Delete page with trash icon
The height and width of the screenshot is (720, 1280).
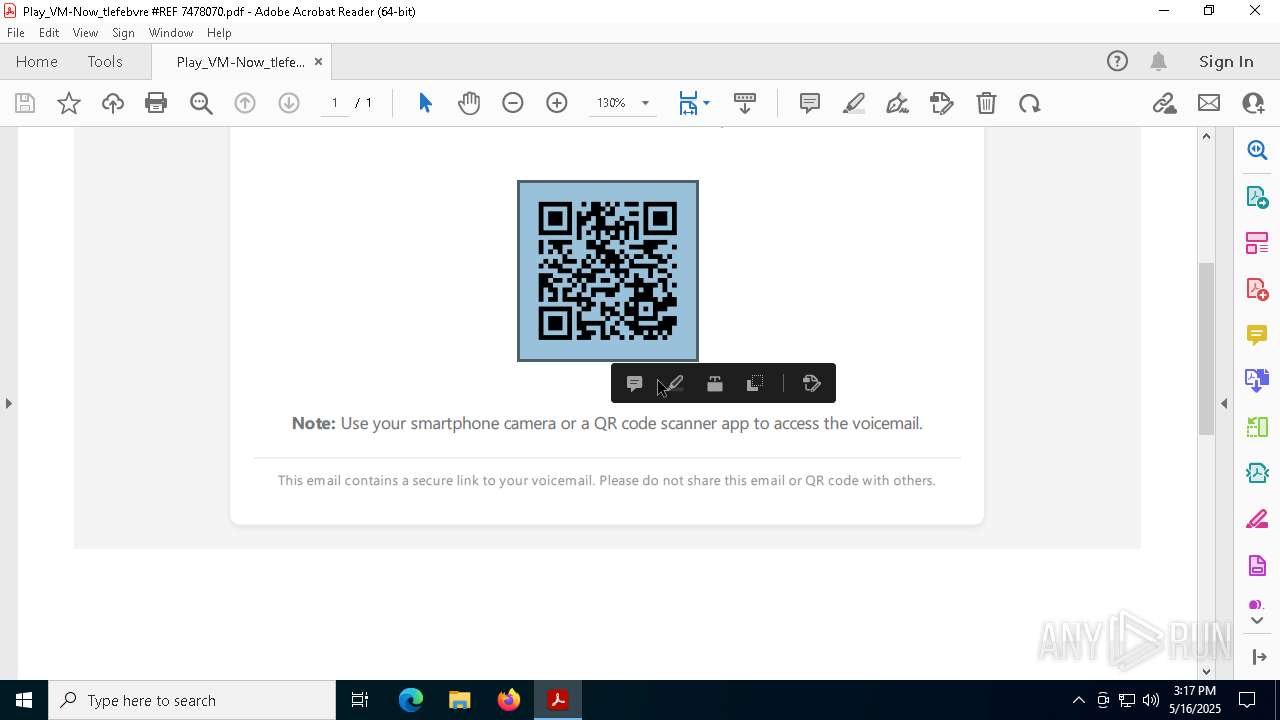[x=986, y=103]
